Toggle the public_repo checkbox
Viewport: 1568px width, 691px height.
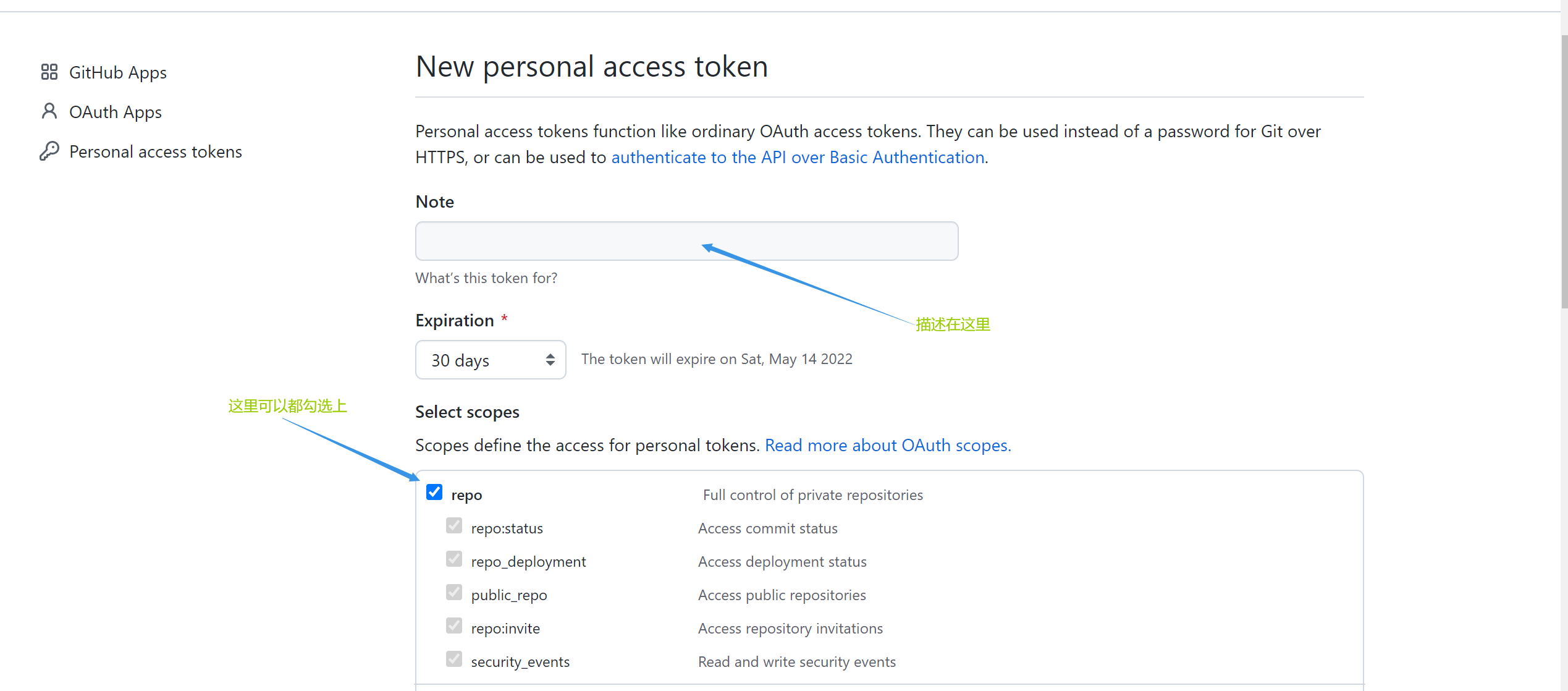(x=454, y=593)
